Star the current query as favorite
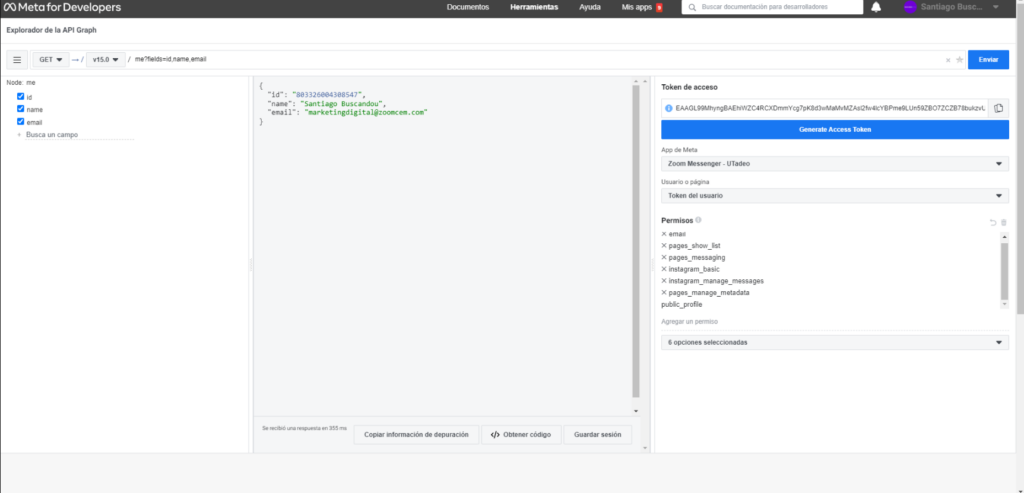 960,60
